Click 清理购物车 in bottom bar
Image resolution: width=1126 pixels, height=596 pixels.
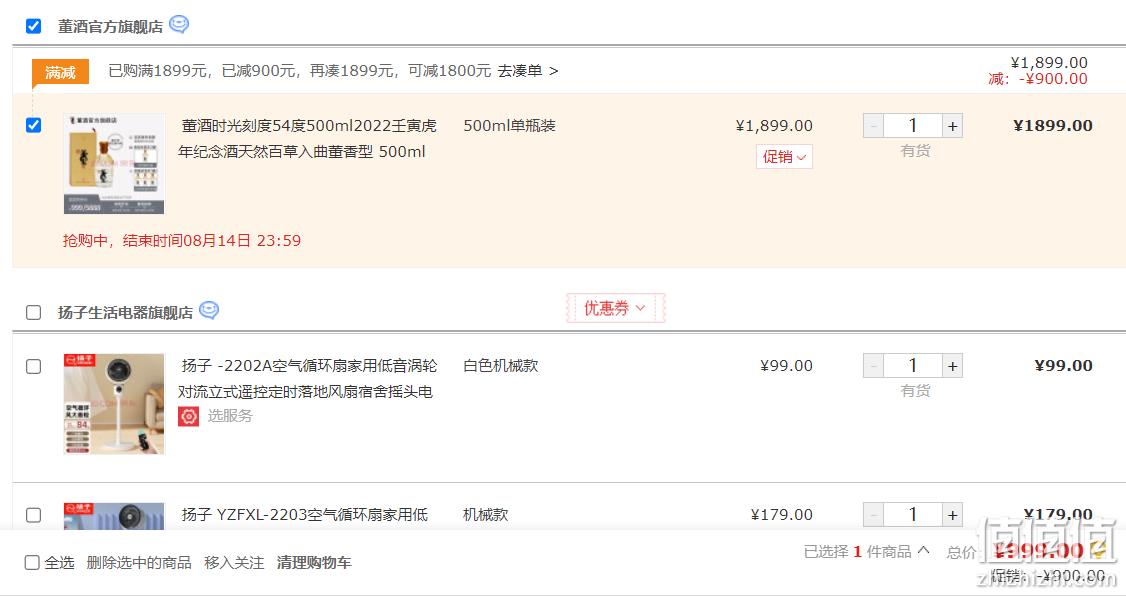[314, 562]
